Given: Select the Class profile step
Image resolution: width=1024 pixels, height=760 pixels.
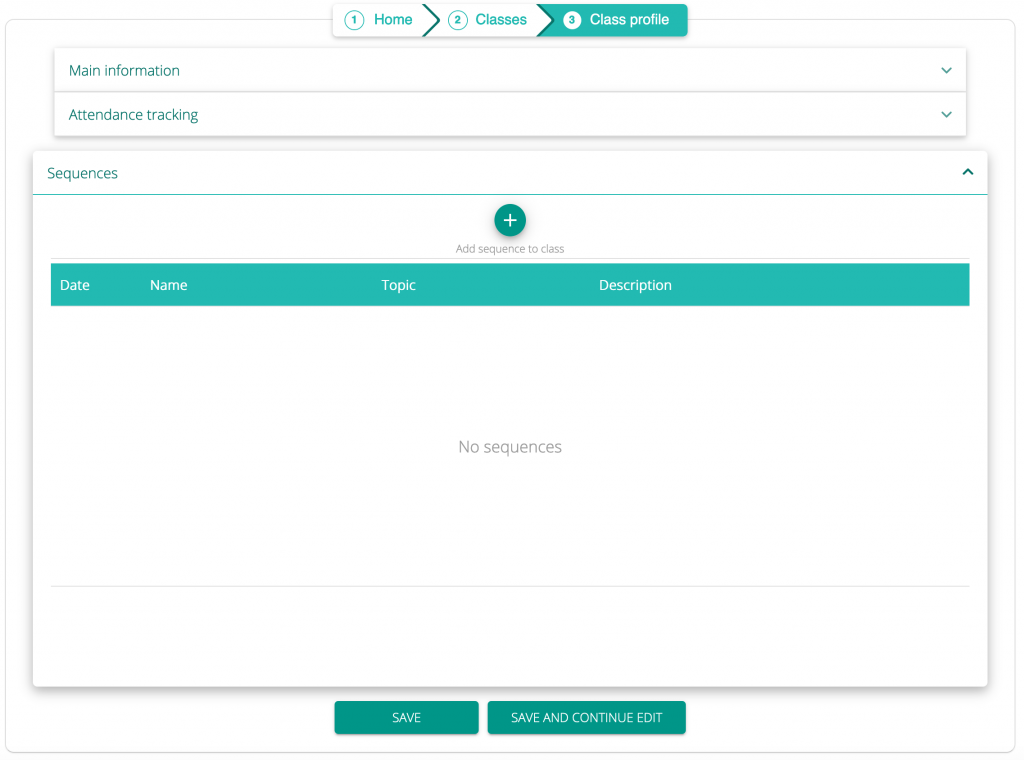Looking at the screenshot, I should [x=624, y=19].
